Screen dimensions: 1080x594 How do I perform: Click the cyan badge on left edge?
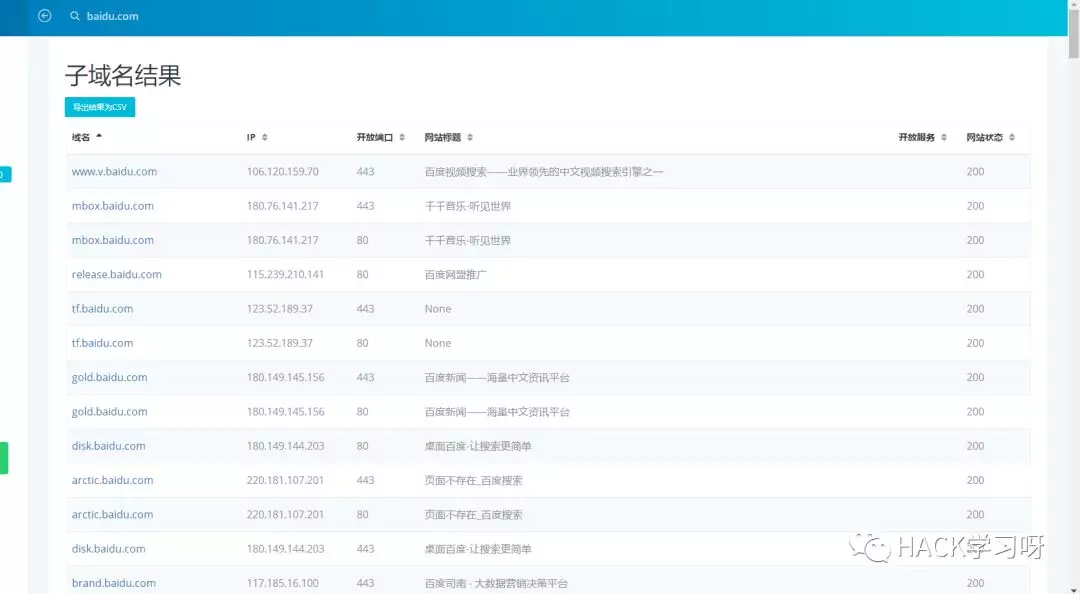point(5,174)
